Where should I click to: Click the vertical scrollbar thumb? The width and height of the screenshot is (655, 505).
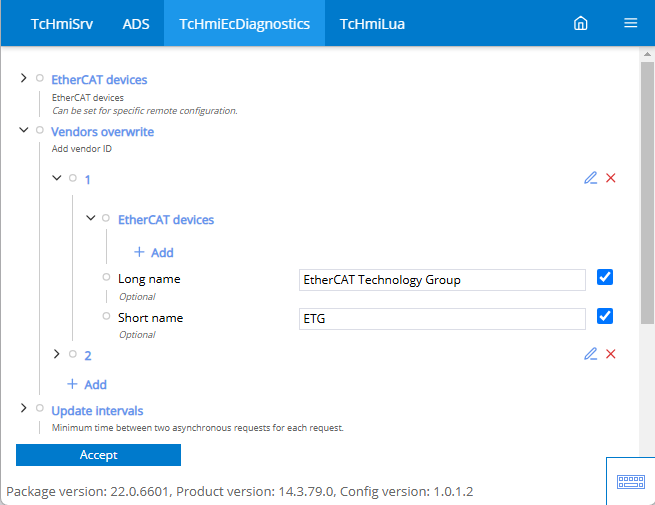click(647, 193)
